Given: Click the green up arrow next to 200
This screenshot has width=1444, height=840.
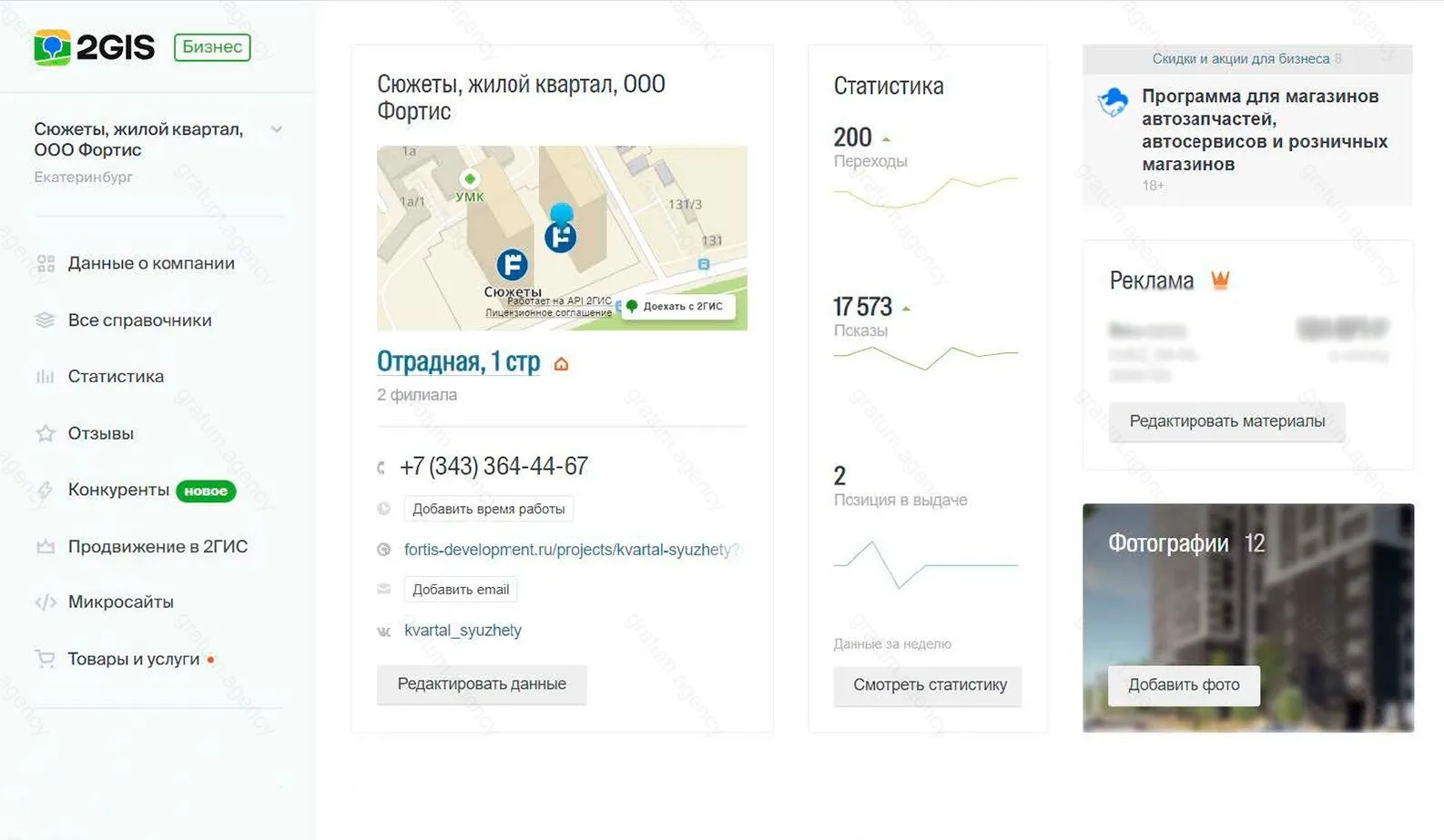Looking at the screenshot, I should [886, 139].
